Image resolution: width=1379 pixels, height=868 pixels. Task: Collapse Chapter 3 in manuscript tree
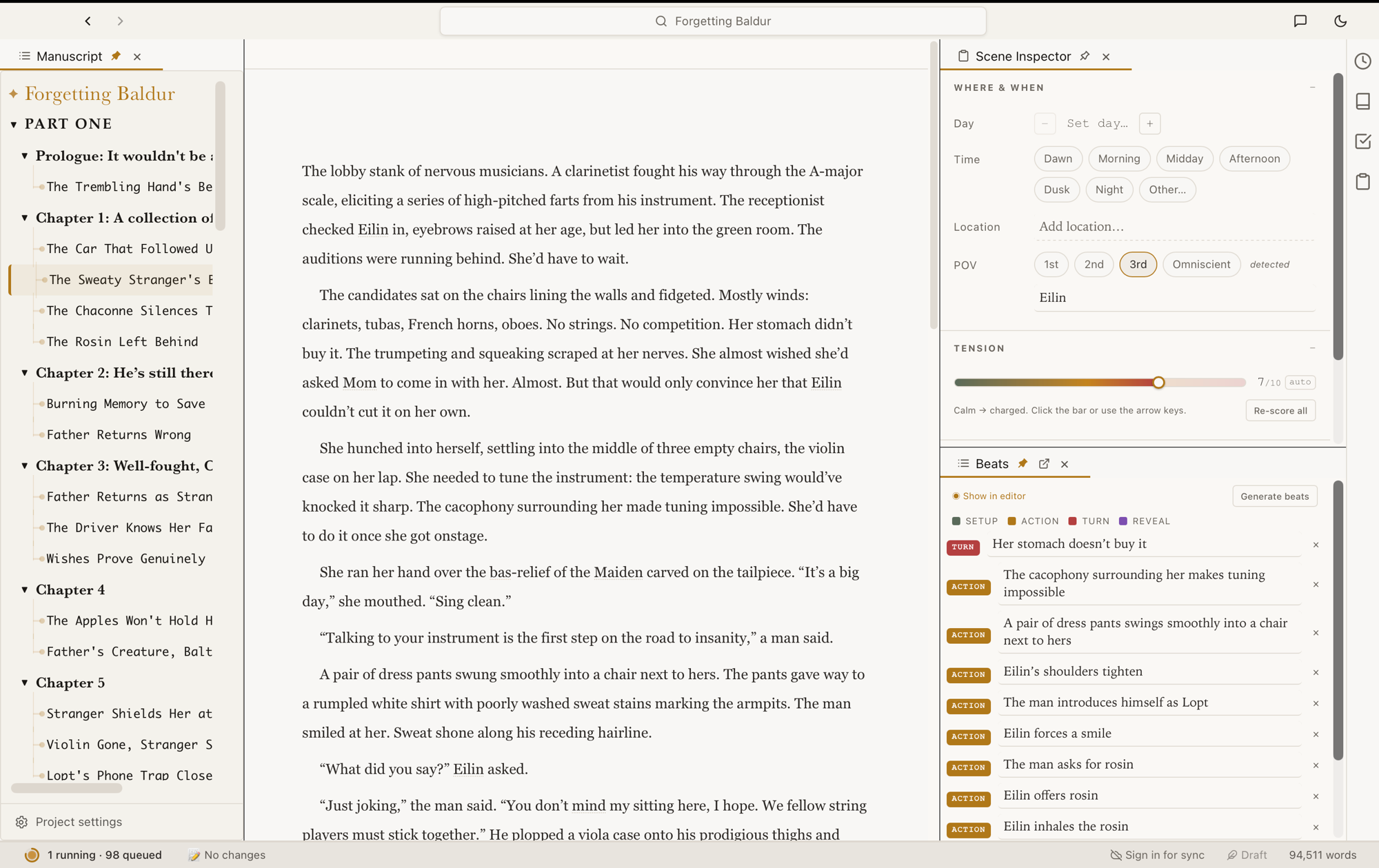point(25,466)
